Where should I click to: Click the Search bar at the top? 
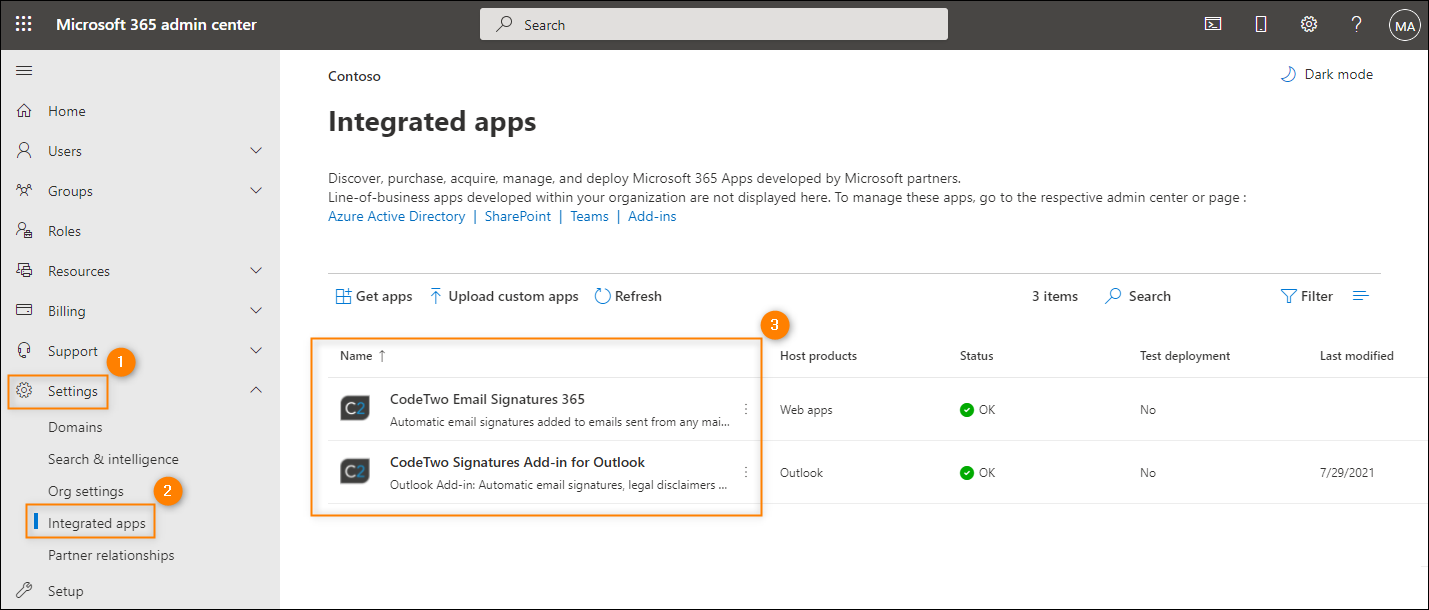click(x=713, y=23)
